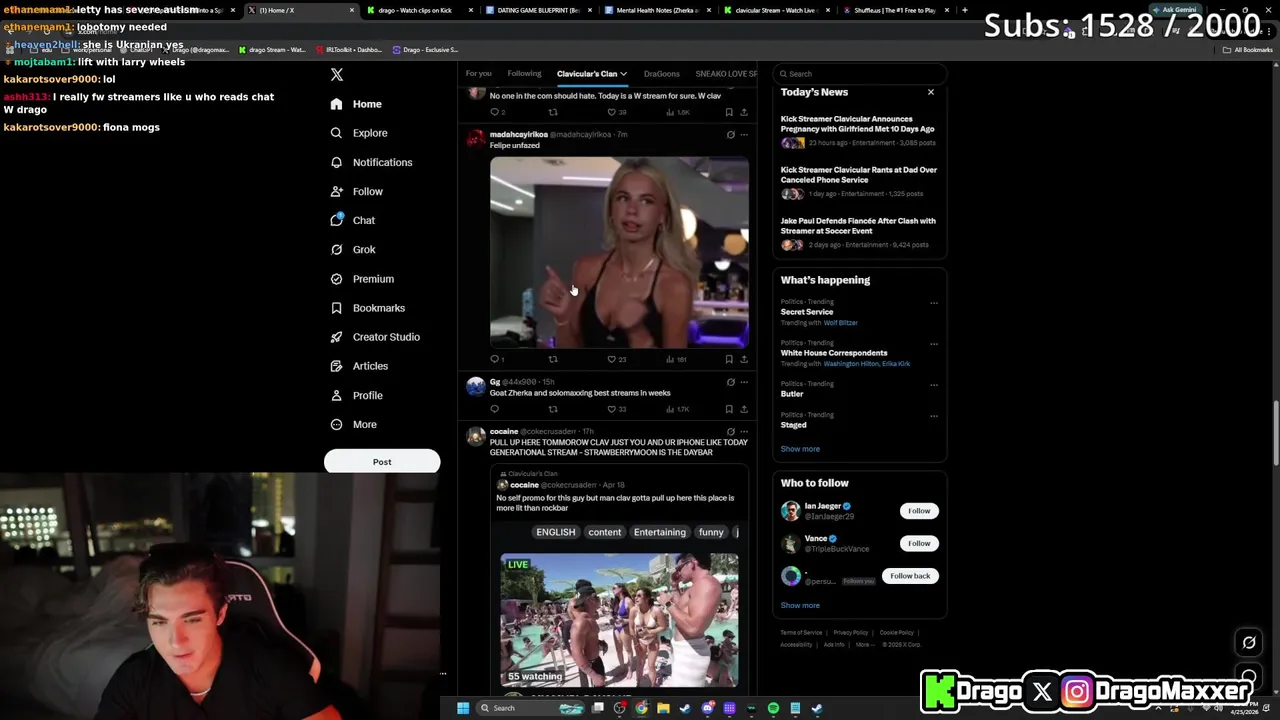Open File Explorer from the taskbar
The height and width of the screenshot is (720, 1280).
point(663,708)
